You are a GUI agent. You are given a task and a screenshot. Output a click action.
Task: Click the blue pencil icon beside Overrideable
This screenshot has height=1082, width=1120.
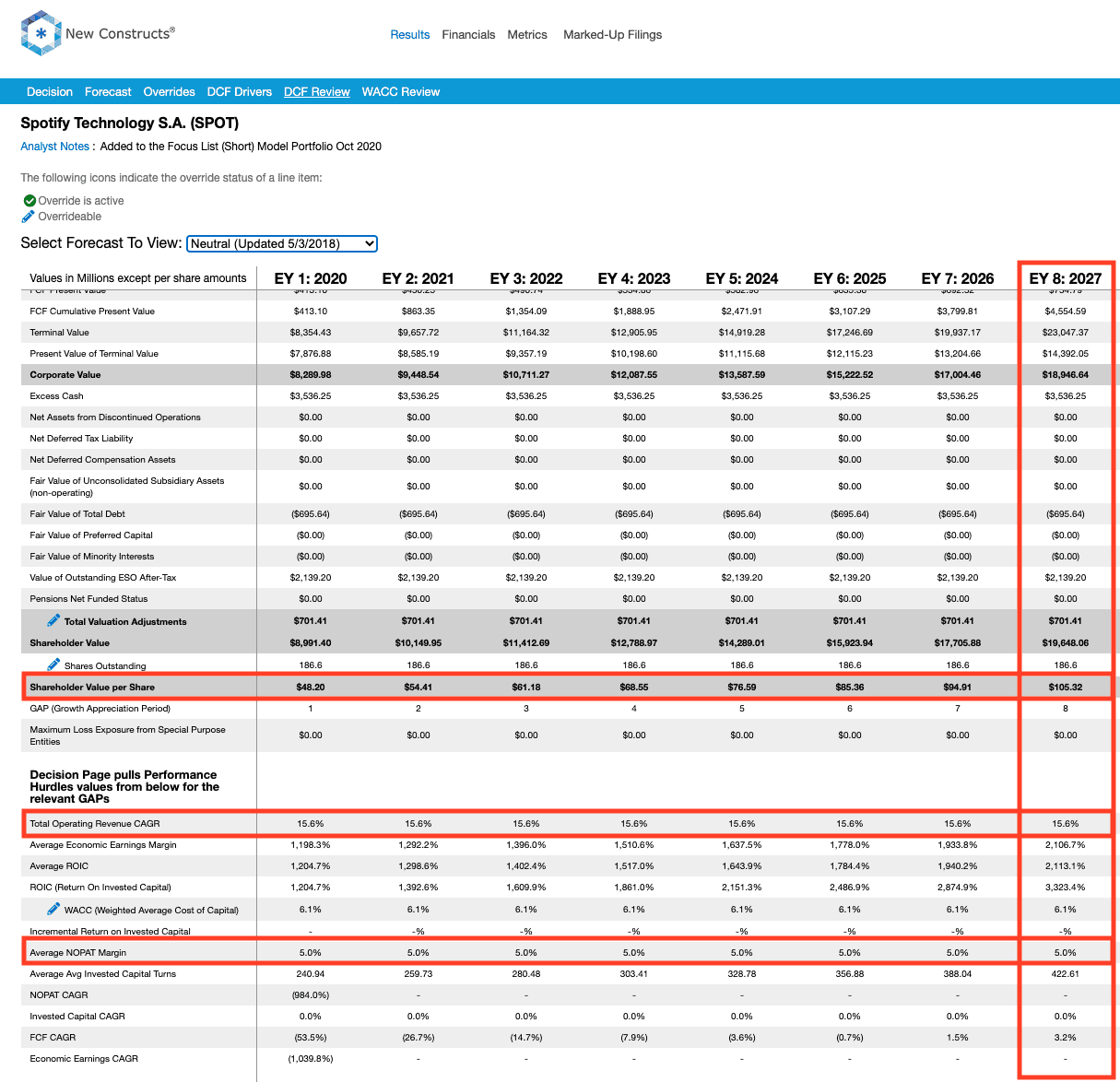tap(29, 216)
